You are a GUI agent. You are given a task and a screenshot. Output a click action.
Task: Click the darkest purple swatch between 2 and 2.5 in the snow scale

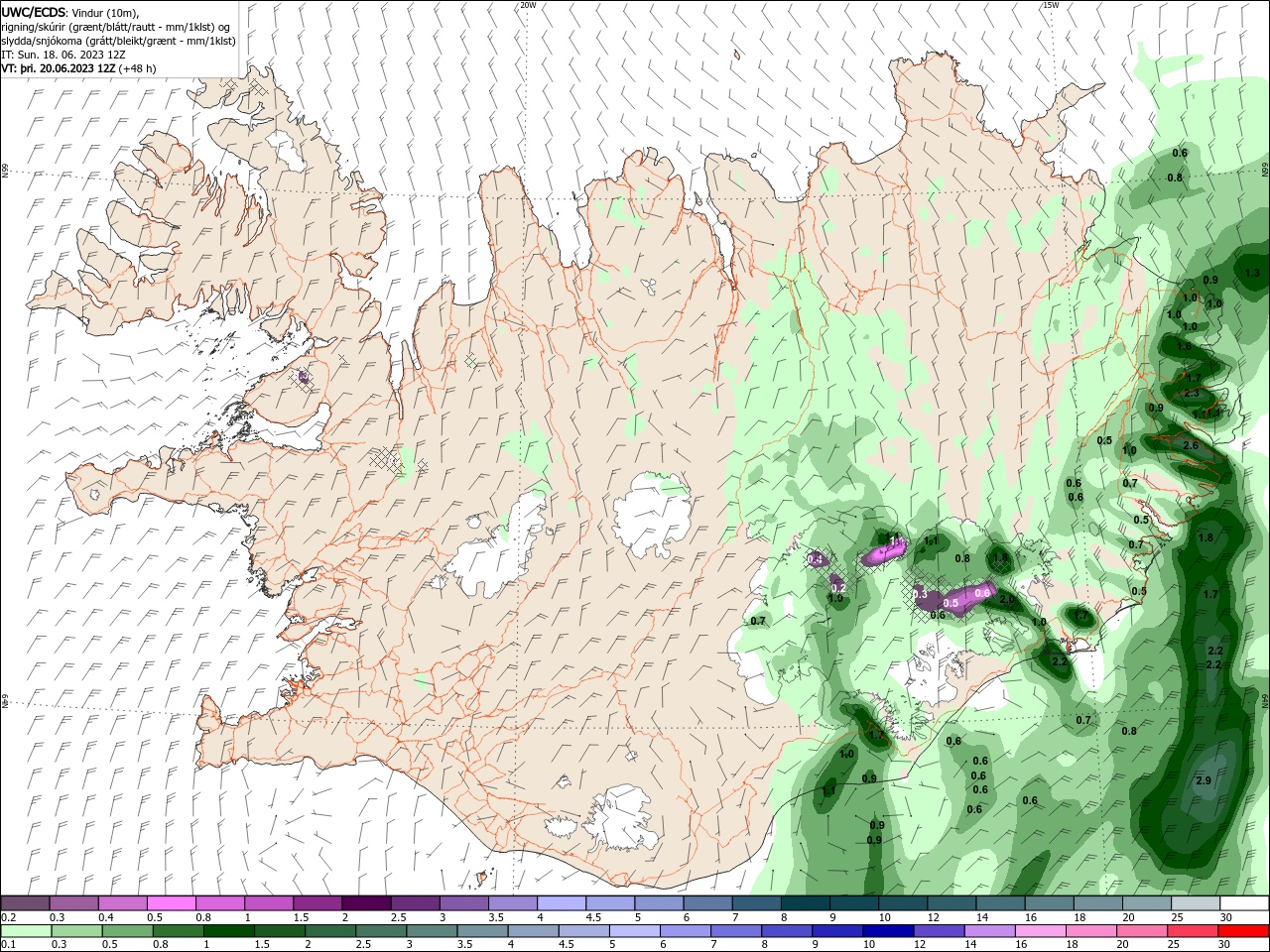pyautogui.click(x=365, y=903)
